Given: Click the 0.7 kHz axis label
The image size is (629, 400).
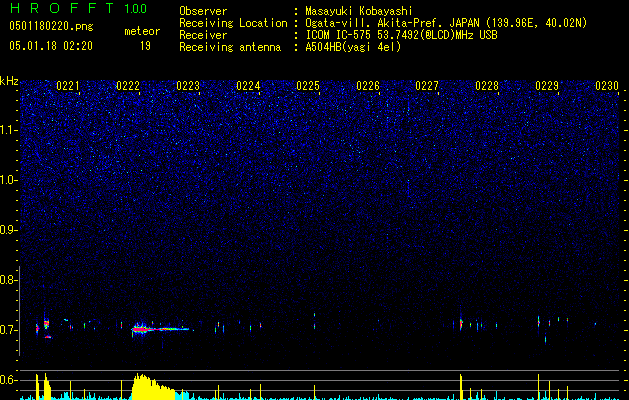Looking at the screenshot, I should 8,330.
